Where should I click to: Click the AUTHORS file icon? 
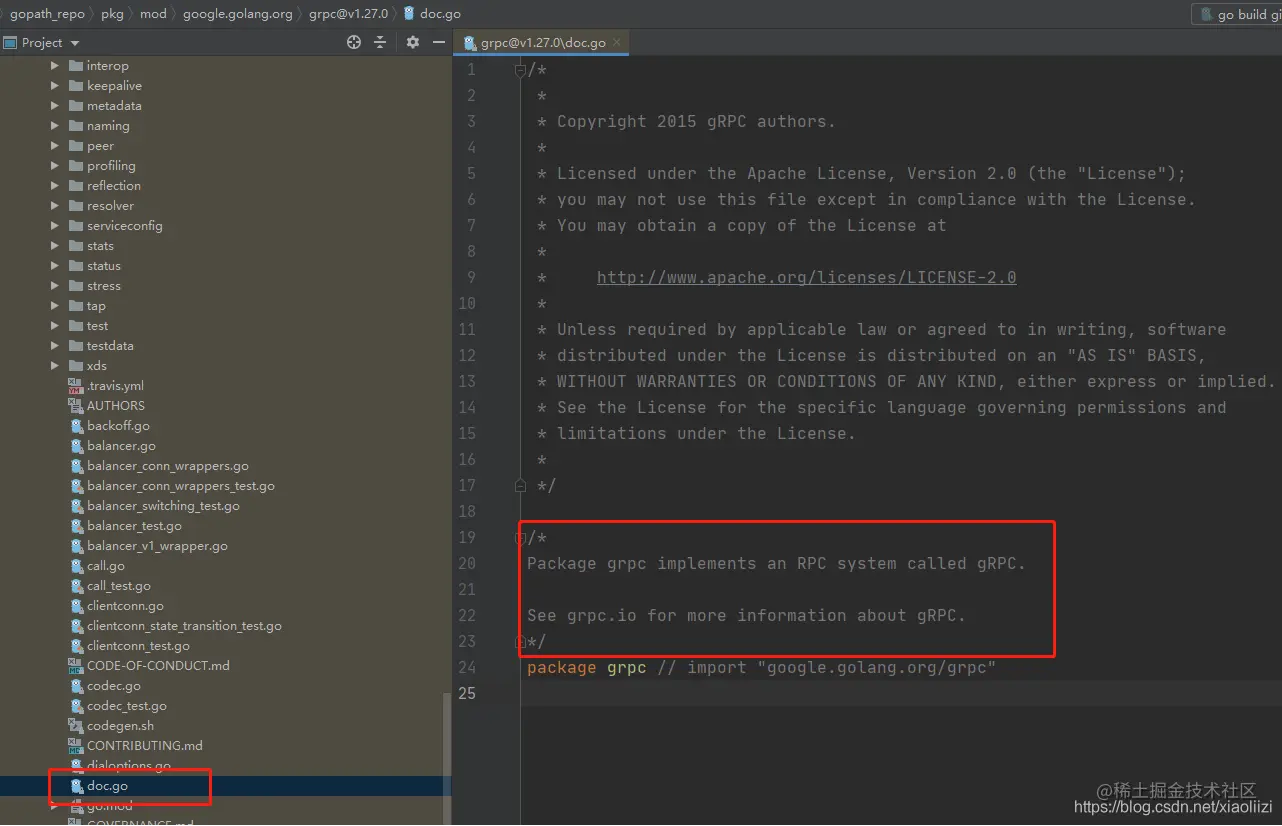(x=76, y=406)
